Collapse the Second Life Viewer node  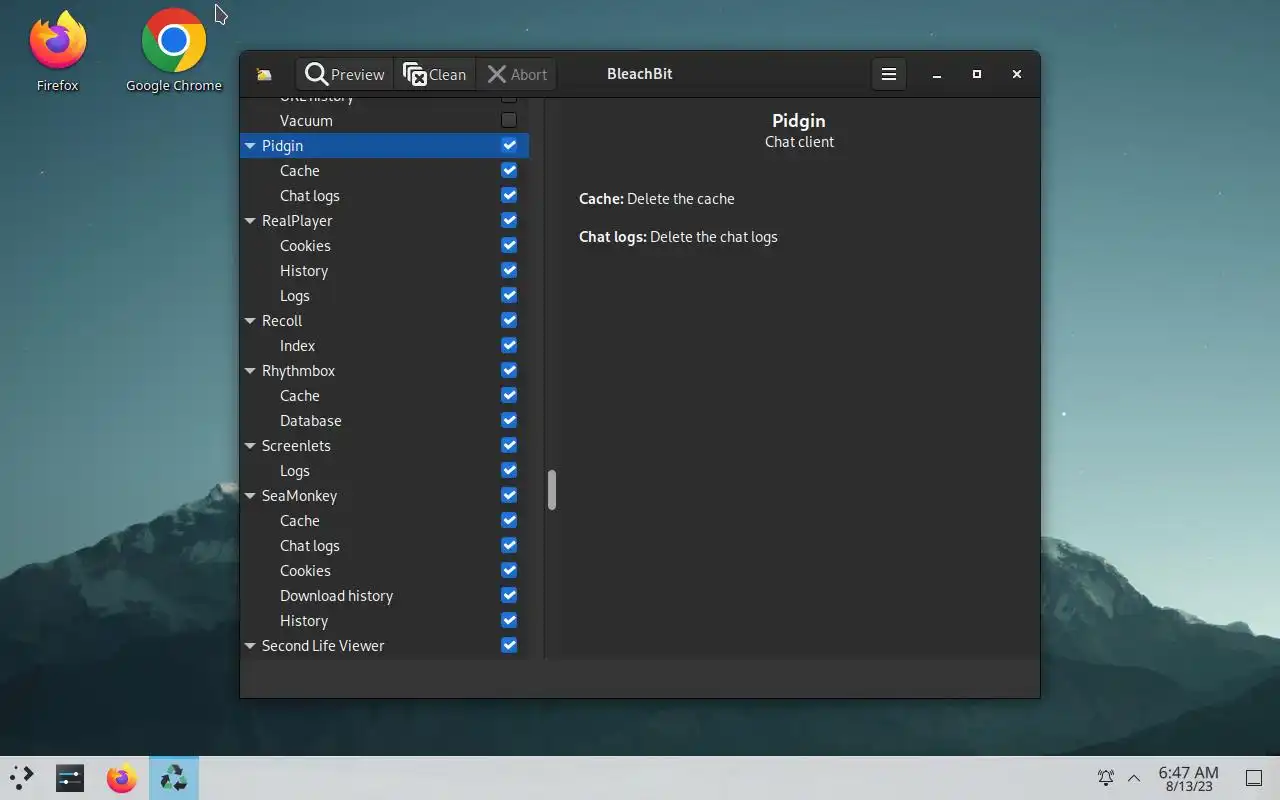pyautogui.click(x=250, y=646)
